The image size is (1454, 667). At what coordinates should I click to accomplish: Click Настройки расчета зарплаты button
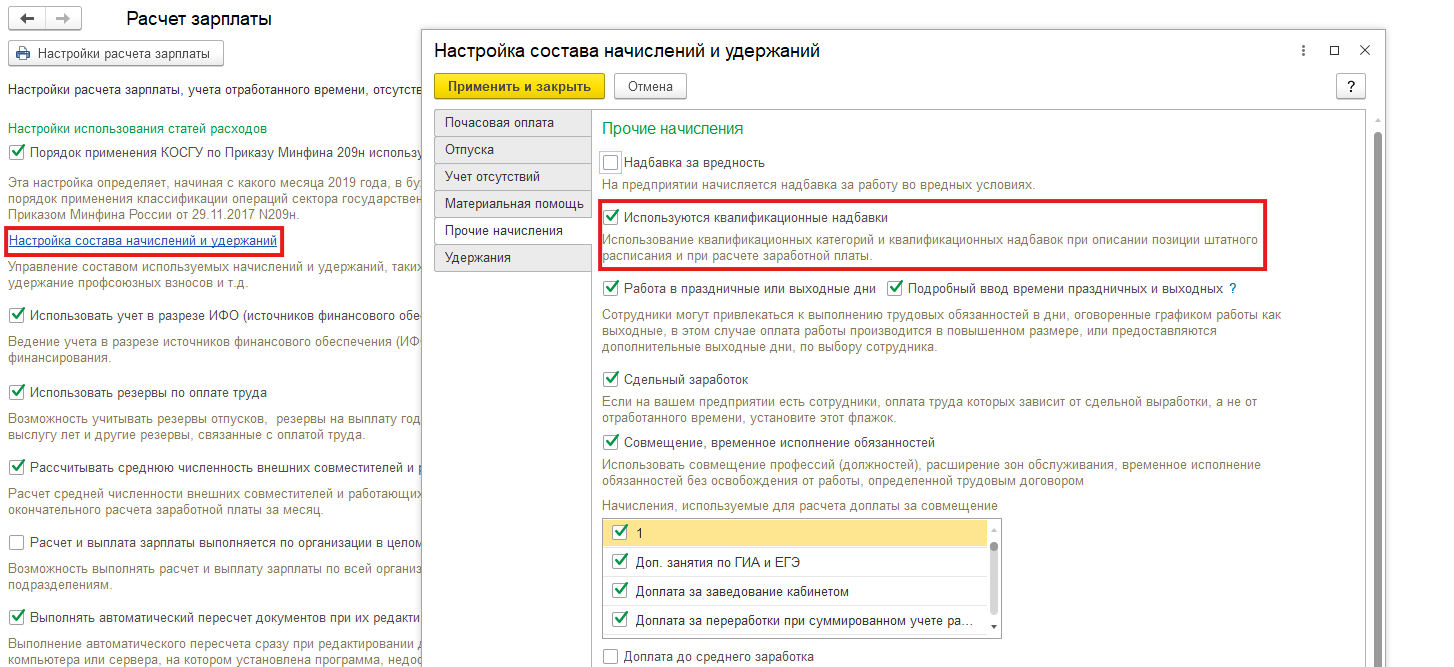[x=116, y=53]
